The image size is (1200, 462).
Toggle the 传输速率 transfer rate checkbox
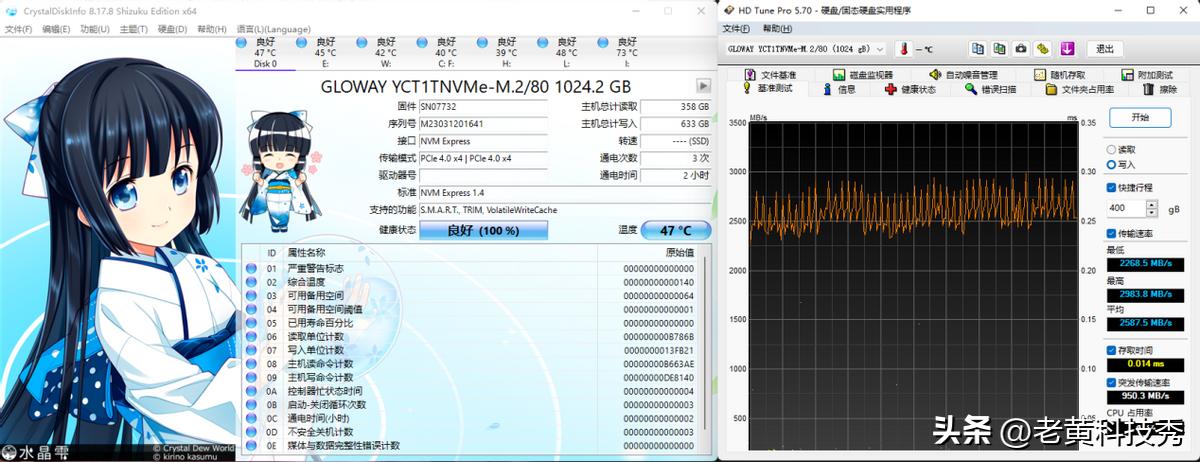coord(1111,233)
